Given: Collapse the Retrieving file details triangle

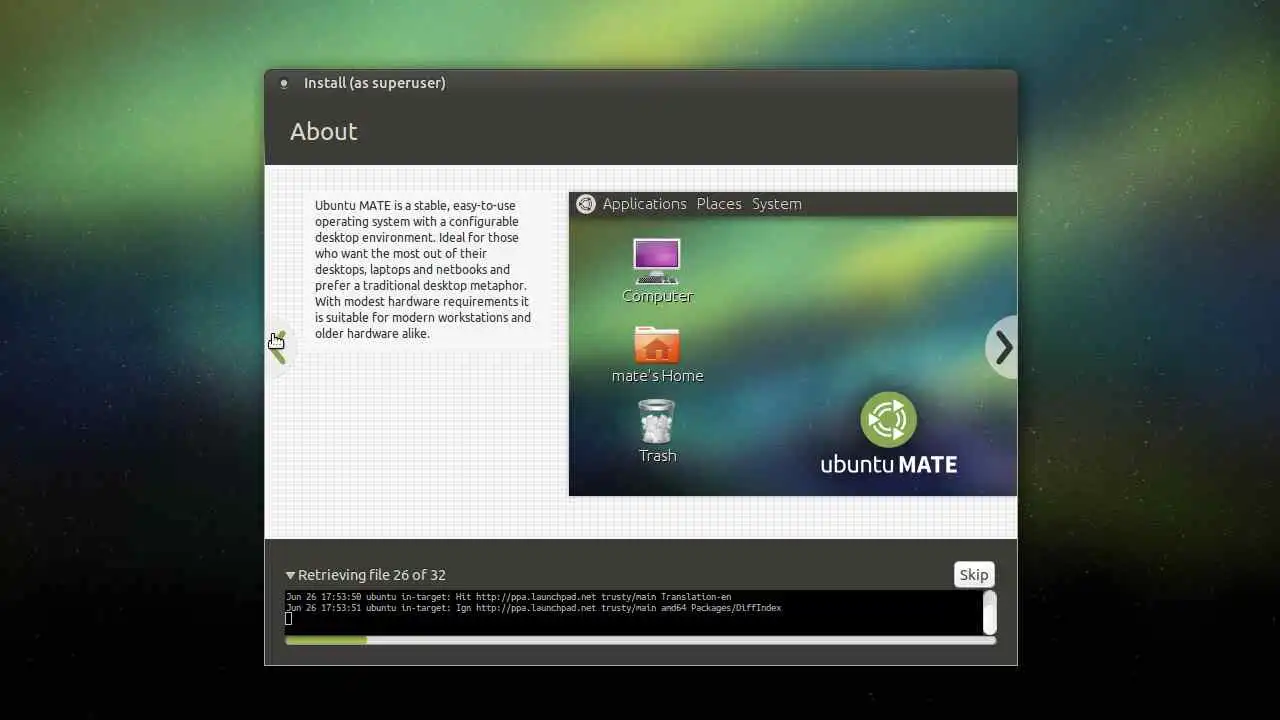Looking at the screenshot, I should (290, 575).
